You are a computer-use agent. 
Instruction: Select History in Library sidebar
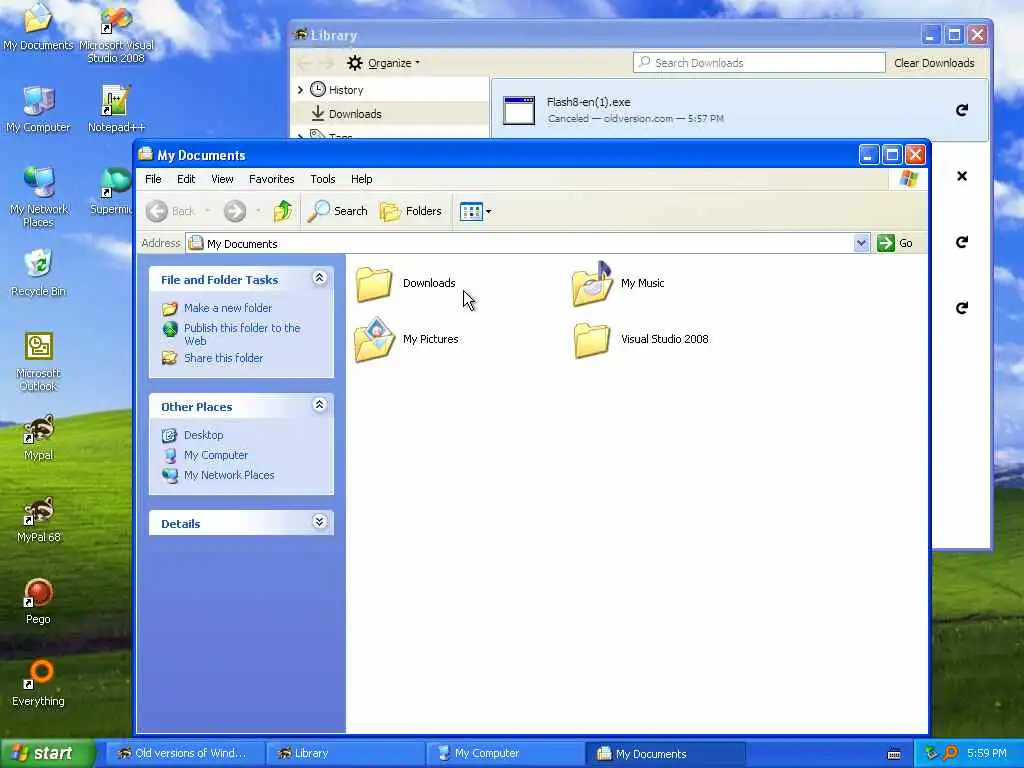[x=345, y=90]
